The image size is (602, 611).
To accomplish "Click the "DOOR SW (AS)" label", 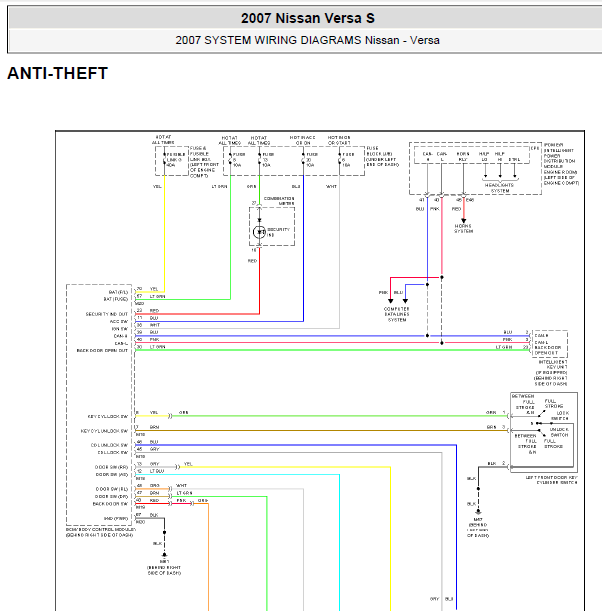I will (x=112, y=475).
